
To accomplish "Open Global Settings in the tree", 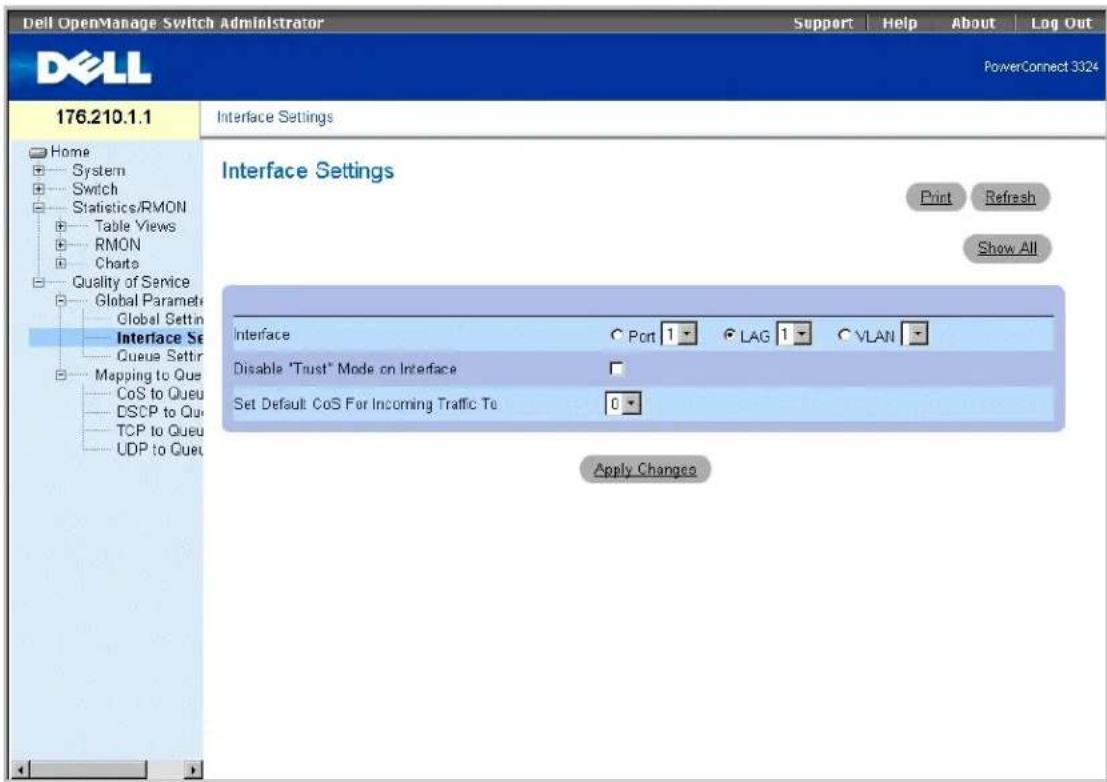I will coord(160,320).
